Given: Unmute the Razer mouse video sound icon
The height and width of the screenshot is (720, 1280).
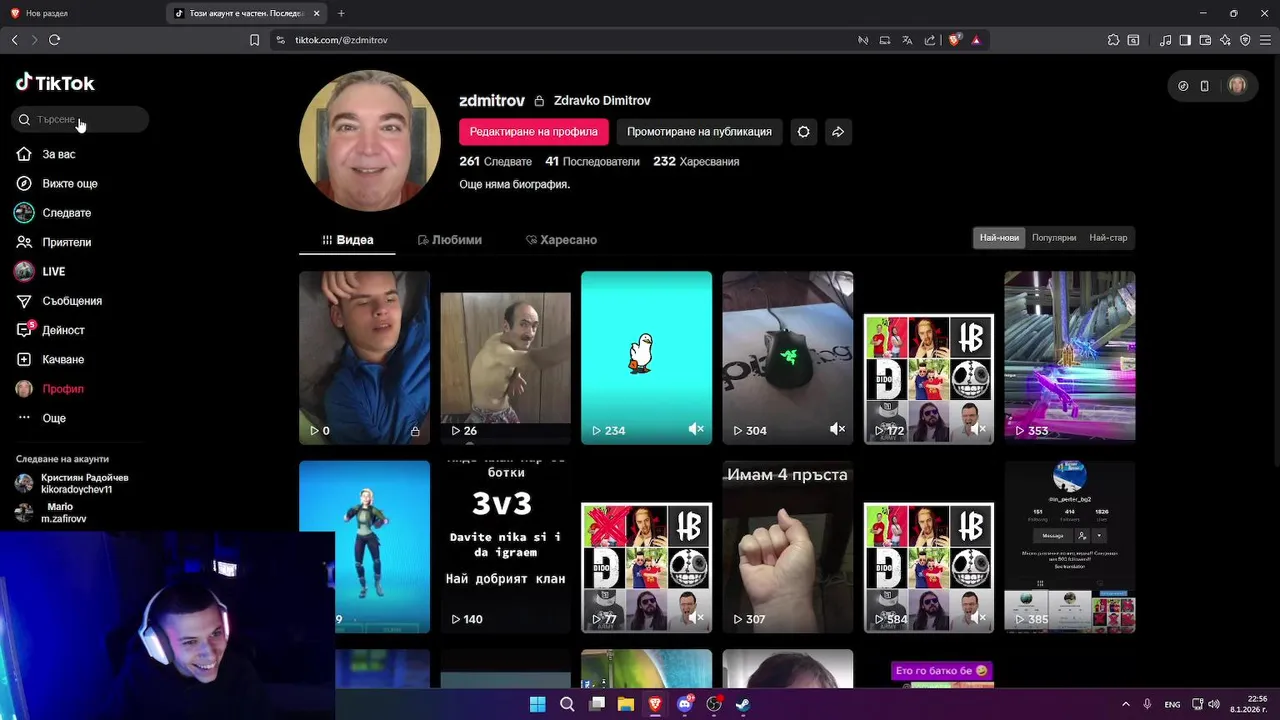Looking at the screenshot, I should click(x=837, y=429).
